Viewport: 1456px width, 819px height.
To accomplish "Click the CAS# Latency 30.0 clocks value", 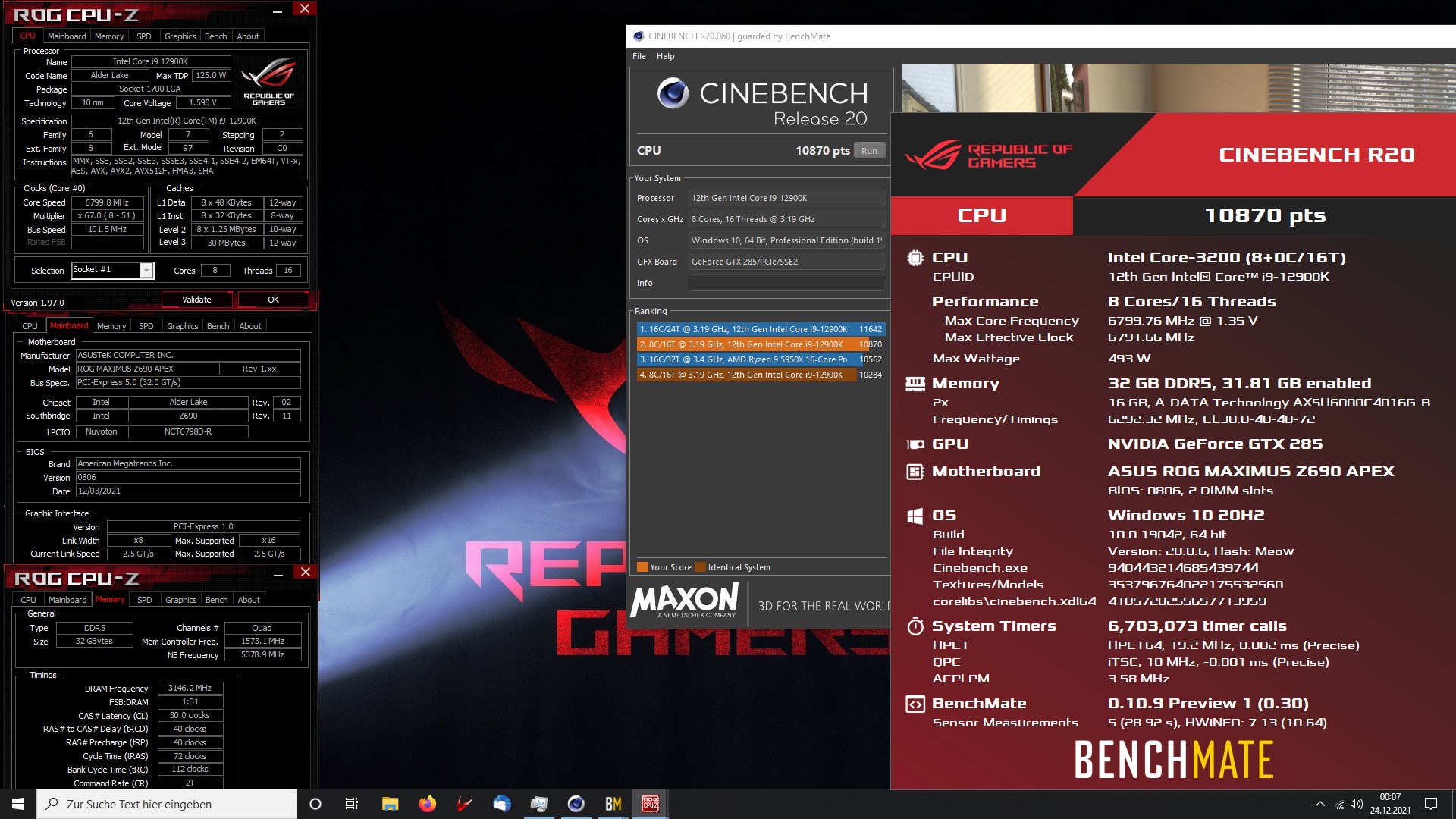I will [190, 715].
